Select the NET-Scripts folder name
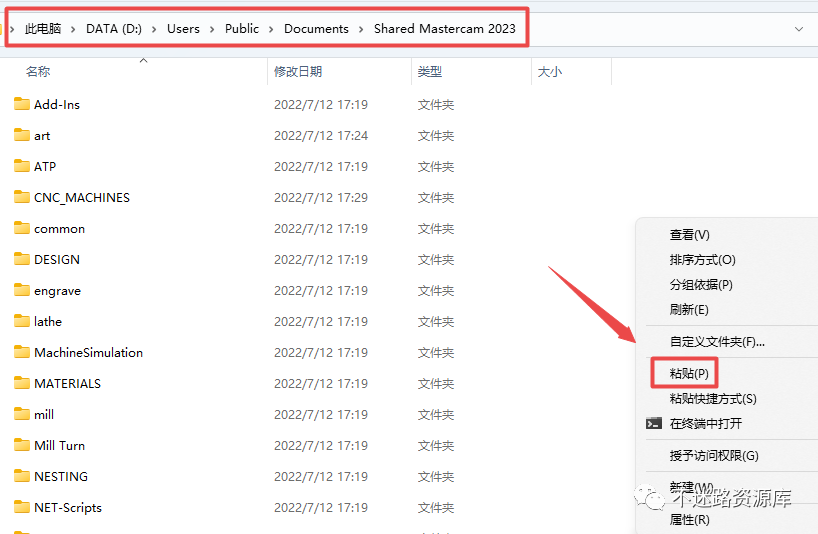This screenshot has width=818, height=534. point(68,507)
